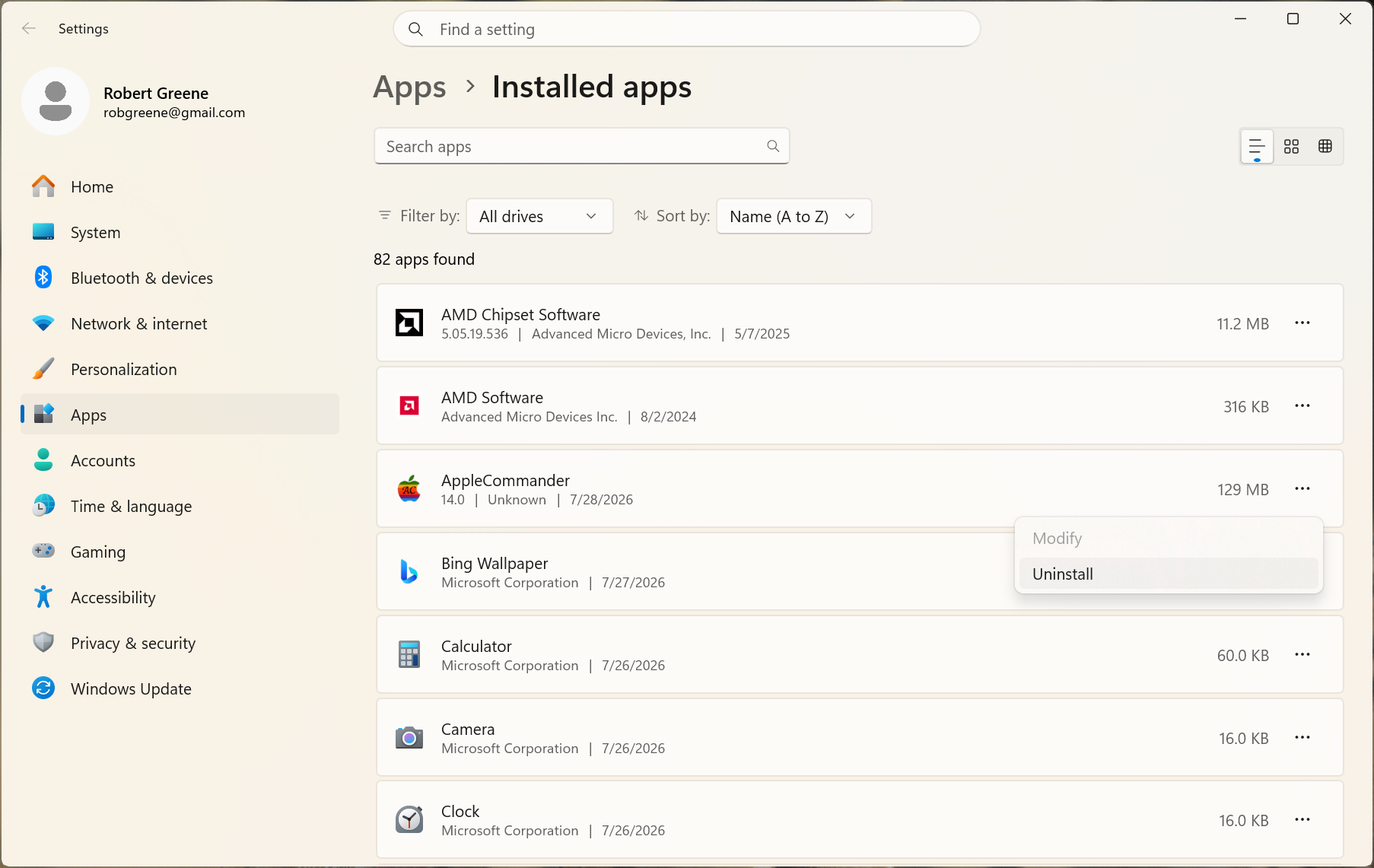Click the Robert Greene account name
The image size is (1374, 868).
156,93
